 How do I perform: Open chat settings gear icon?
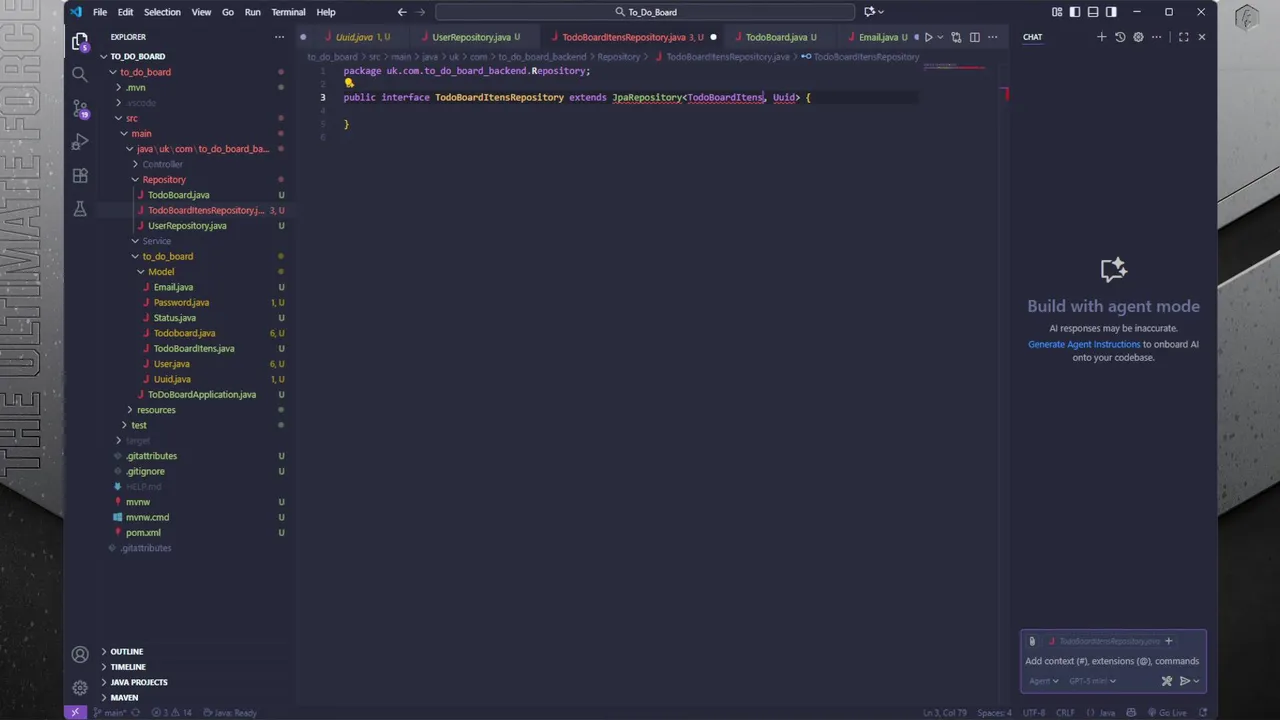[1138, 37]
